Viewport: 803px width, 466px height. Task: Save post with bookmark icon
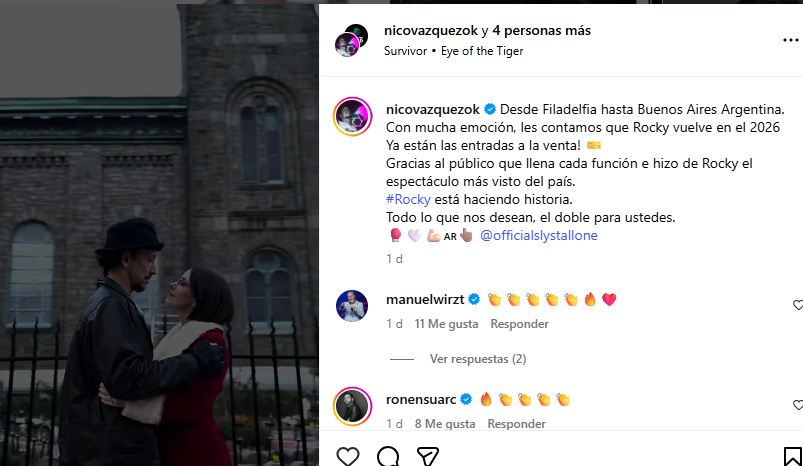pyautogui.click(x=792, y=456)
